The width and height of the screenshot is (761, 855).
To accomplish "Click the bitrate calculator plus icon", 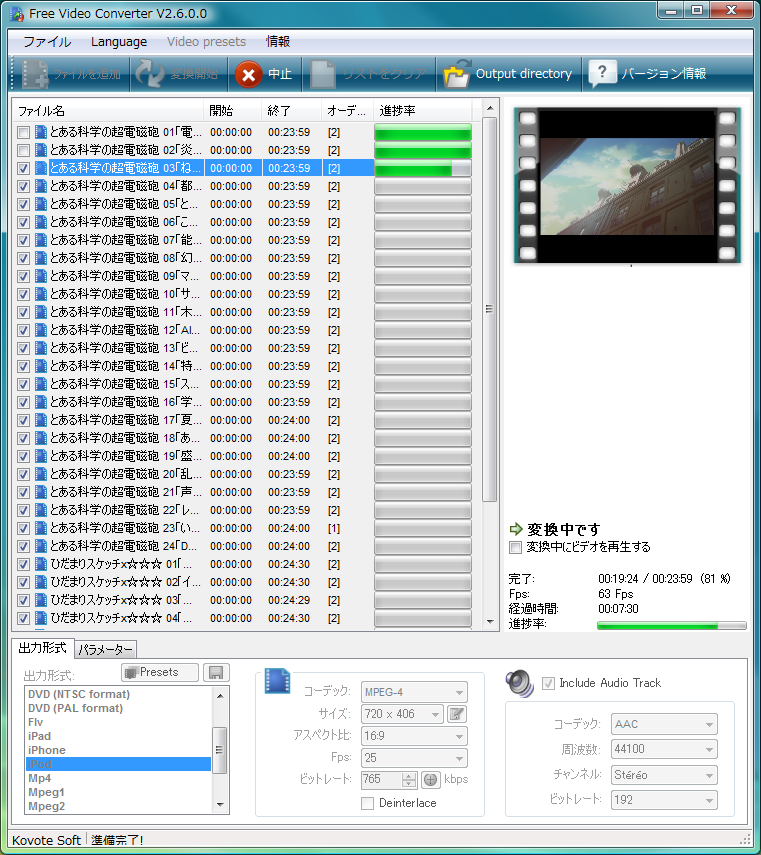I will (x=431, y=780).
